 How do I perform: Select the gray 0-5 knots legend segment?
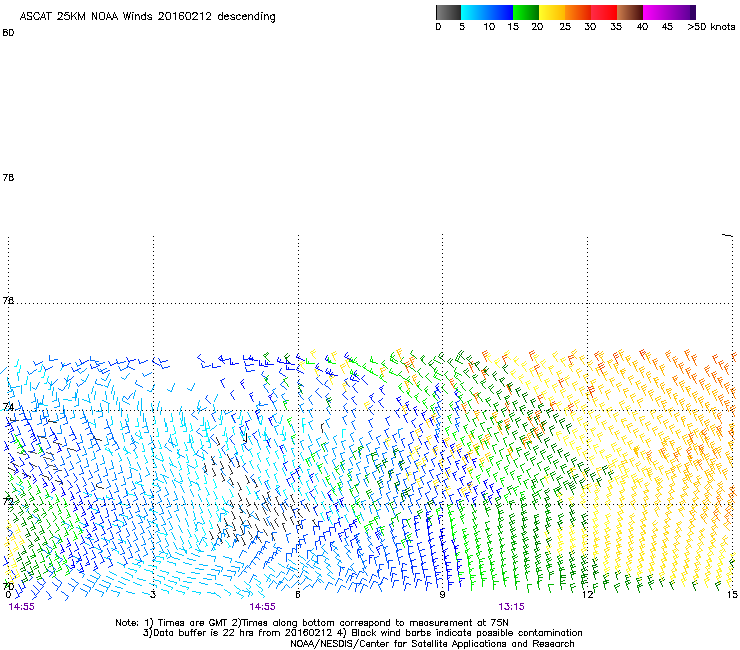click(448, 12)
